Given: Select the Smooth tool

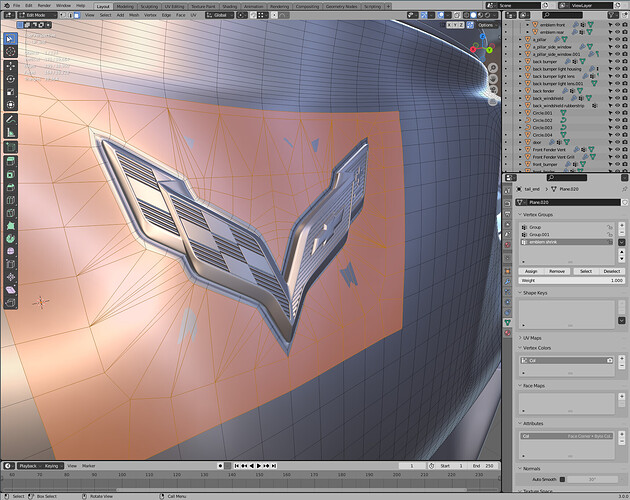Looking at the screenshot, I should point(10,252).
